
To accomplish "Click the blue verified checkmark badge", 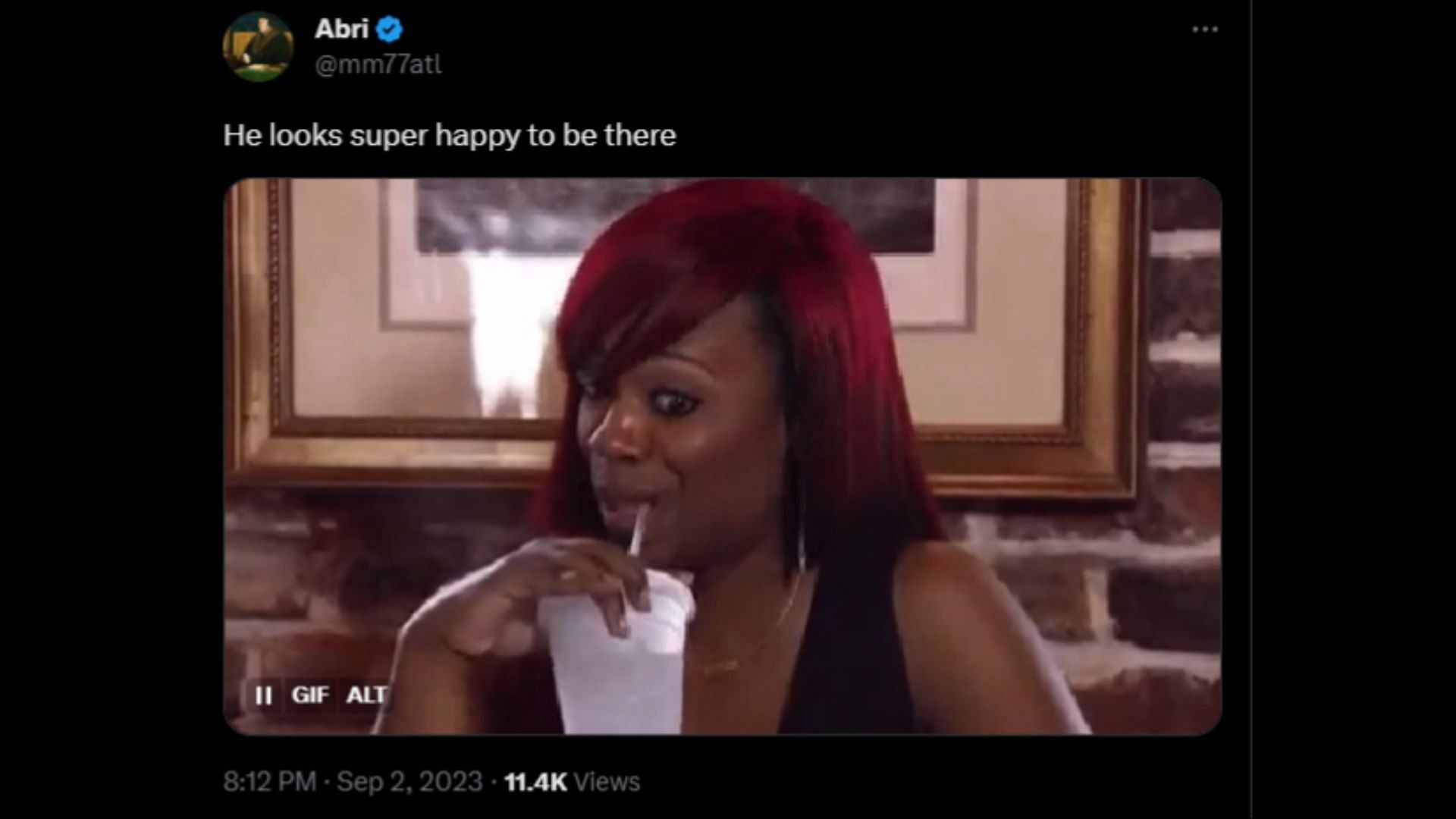I will [390, 30].
